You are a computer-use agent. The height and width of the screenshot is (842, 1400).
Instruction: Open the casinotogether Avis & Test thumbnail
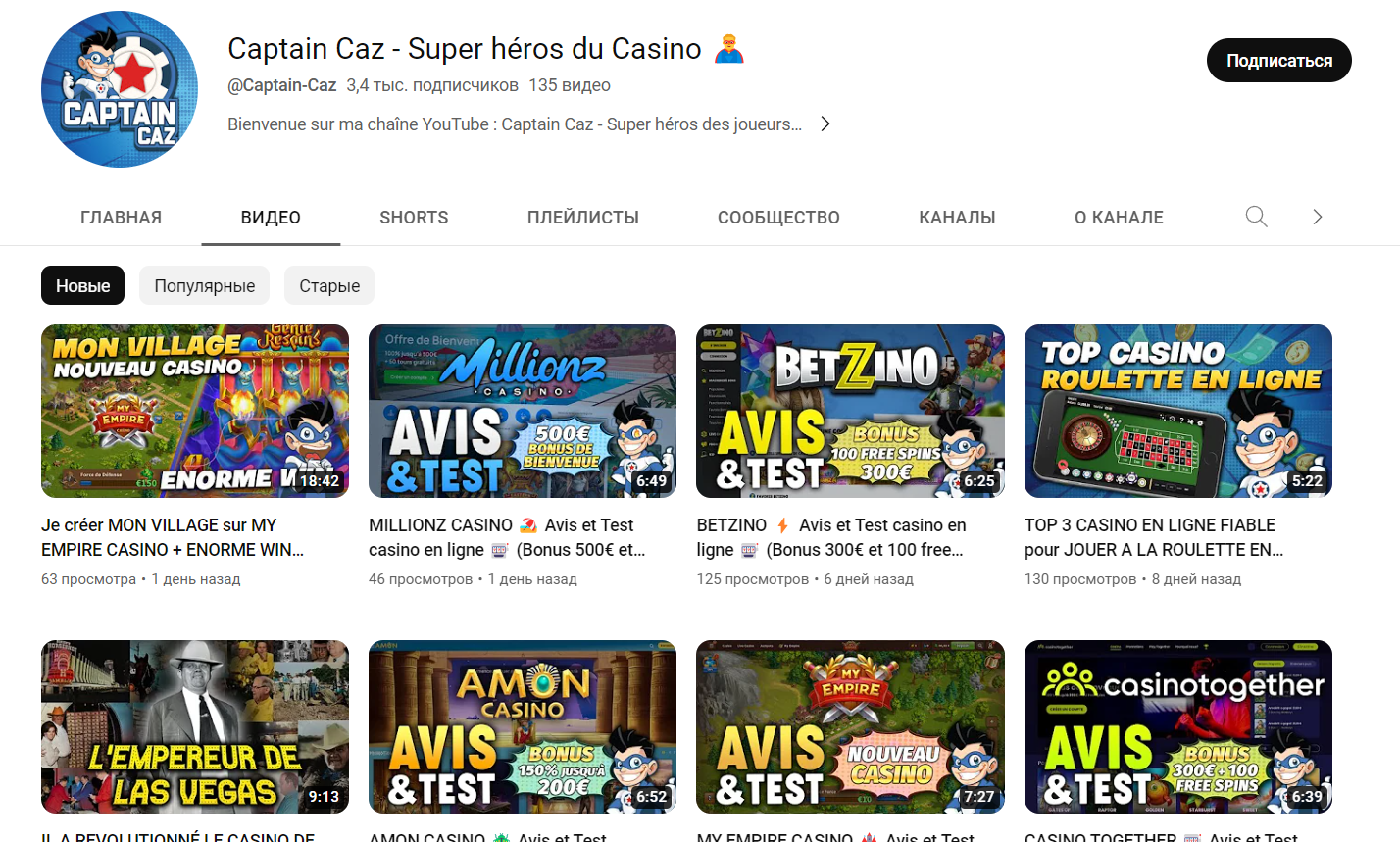[x=1178, y=726]
